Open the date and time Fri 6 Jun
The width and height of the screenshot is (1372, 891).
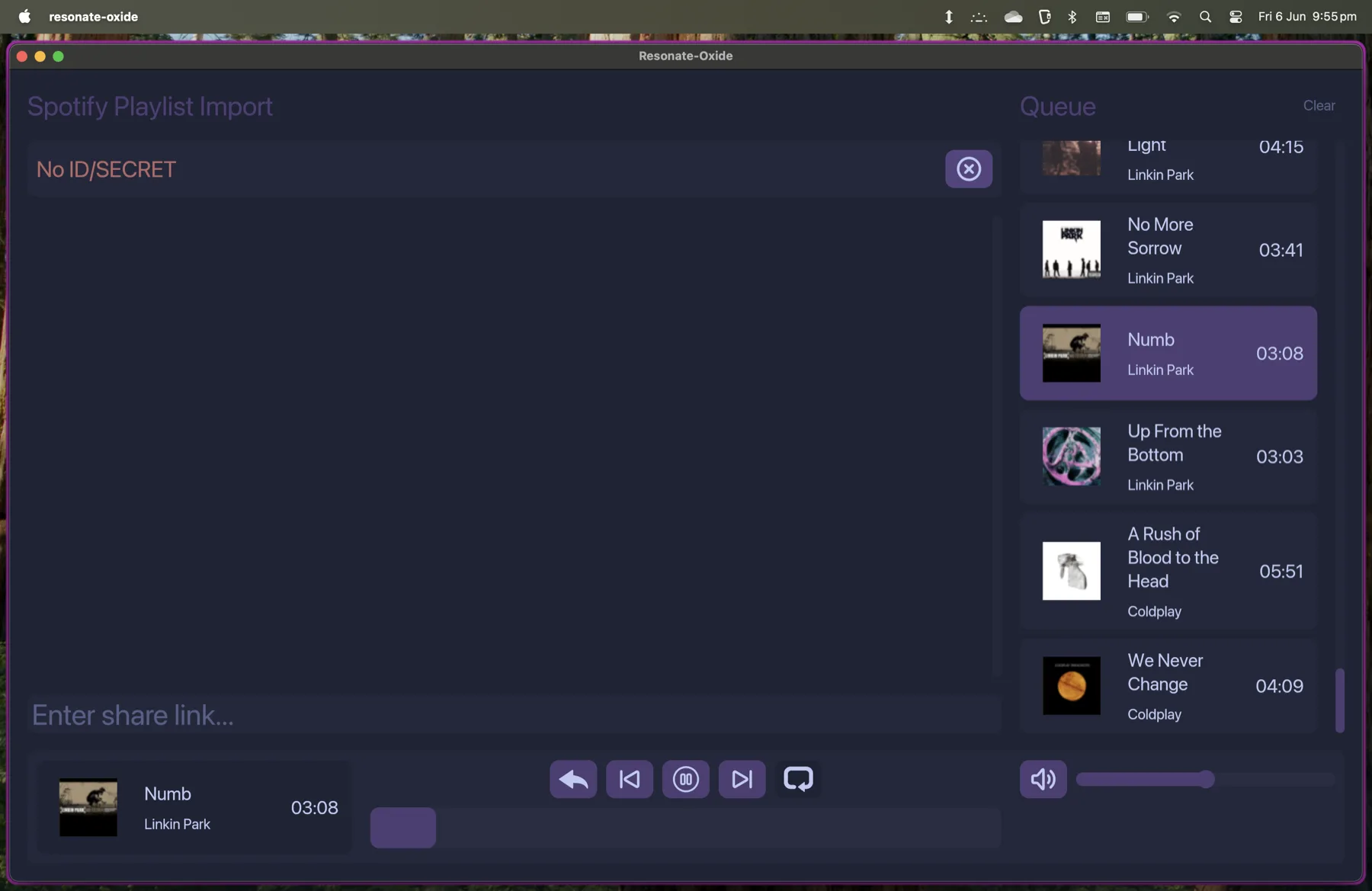click(1307, 16)
